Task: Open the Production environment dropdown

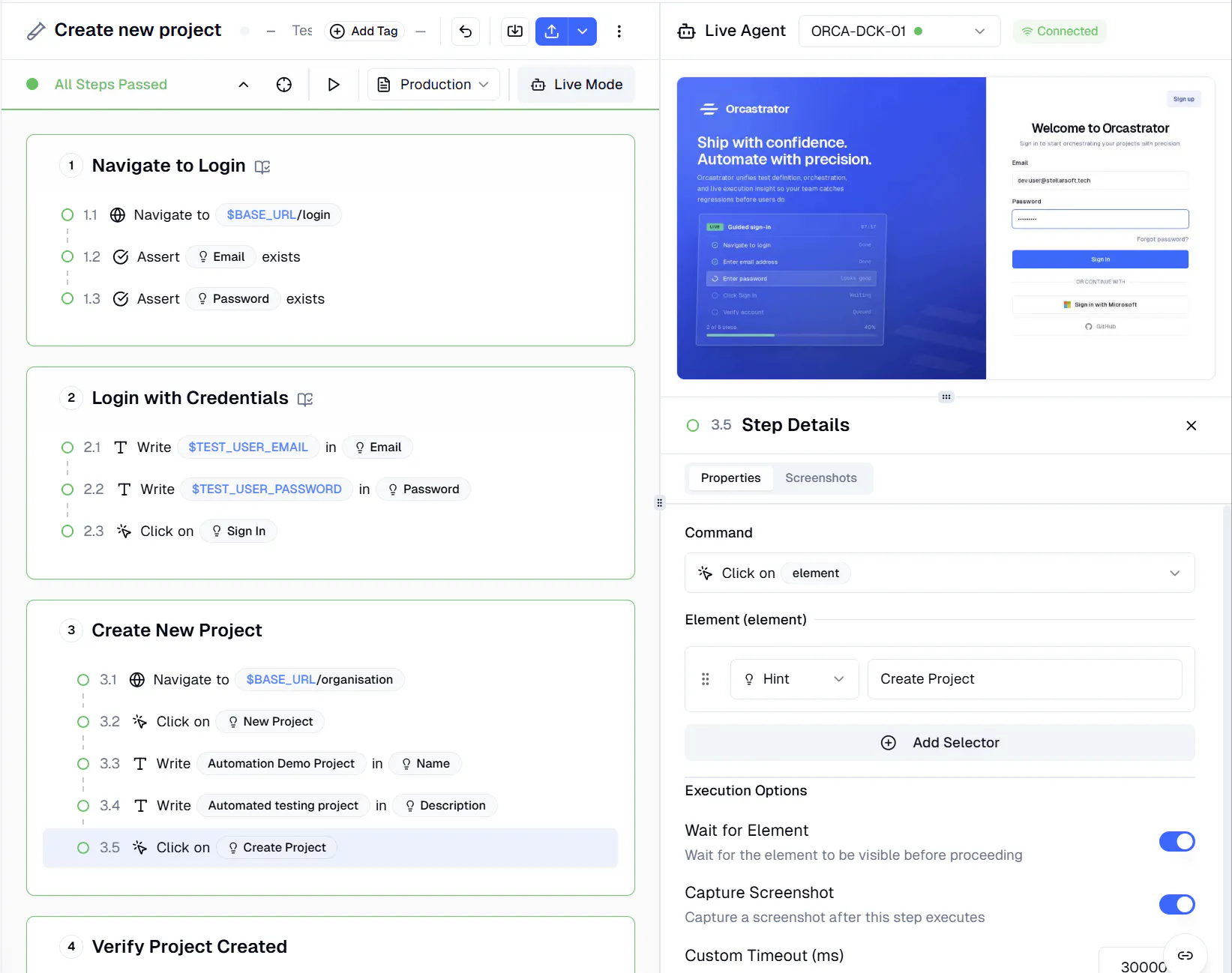Action: pos(433,85)
